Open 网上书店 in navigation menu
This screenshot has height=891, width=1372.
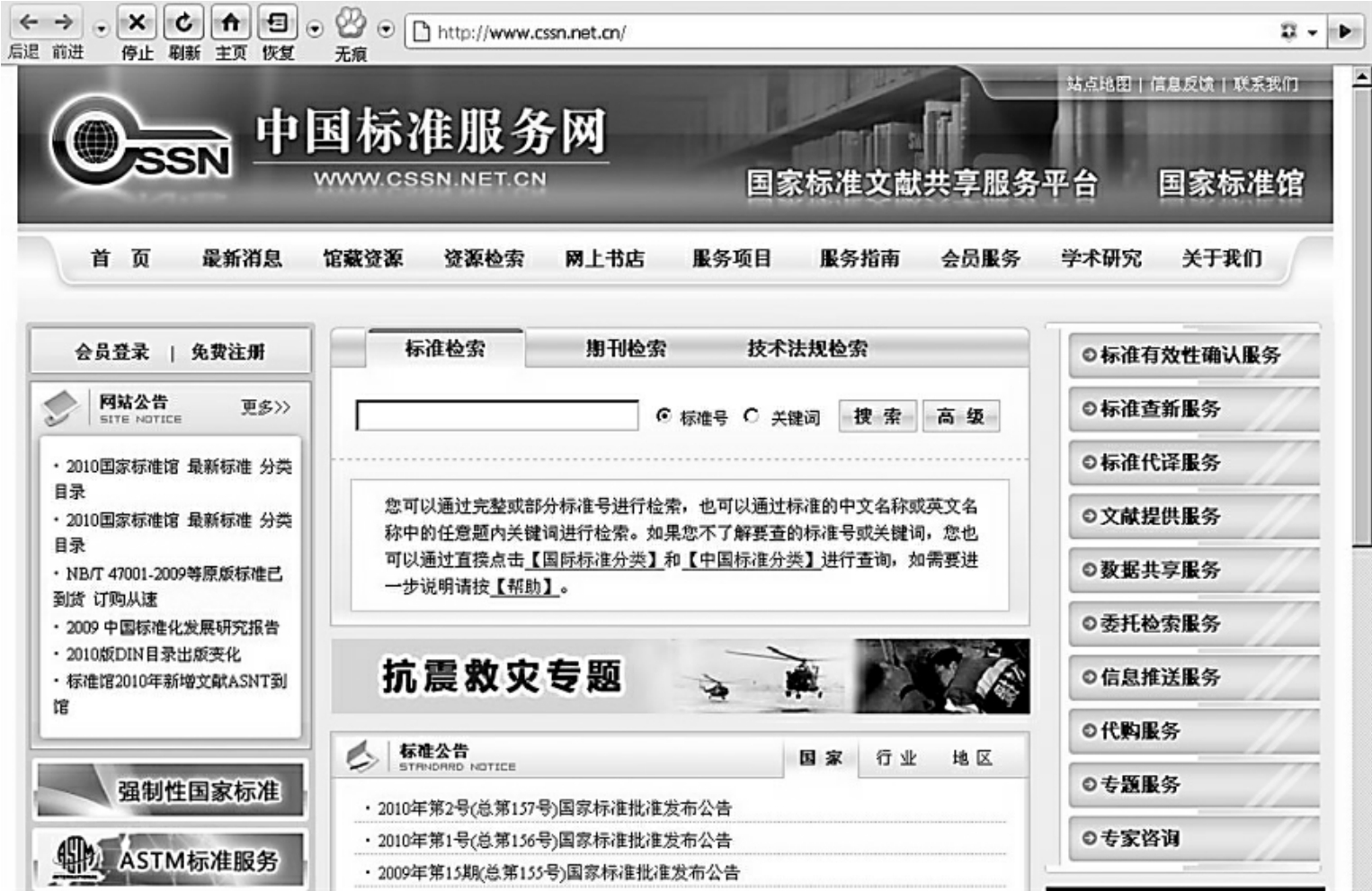[x=605, y=259]
